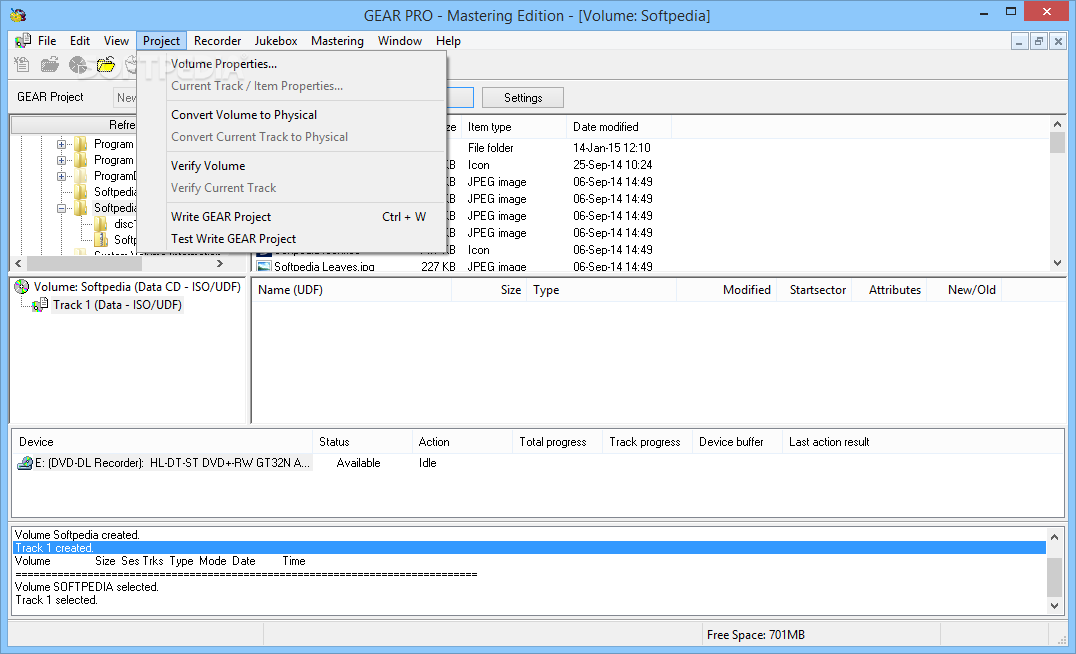
Task: Open the Jukebox menu
Action: coord(276,41)
